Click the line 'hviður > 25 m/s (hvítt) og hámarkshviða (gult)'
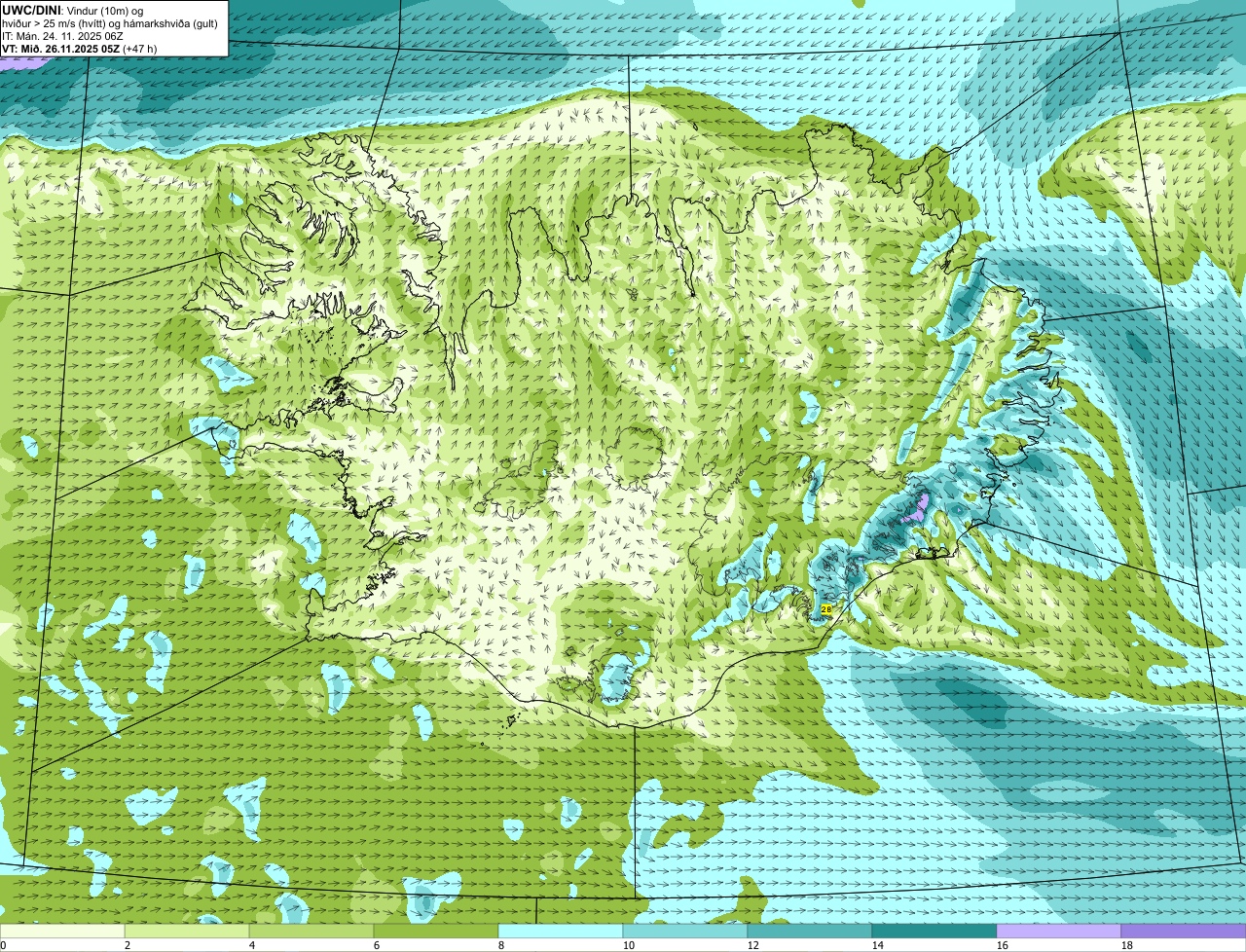The width and height of the screenshot is (1246, 952). click(x=110, y=22)
